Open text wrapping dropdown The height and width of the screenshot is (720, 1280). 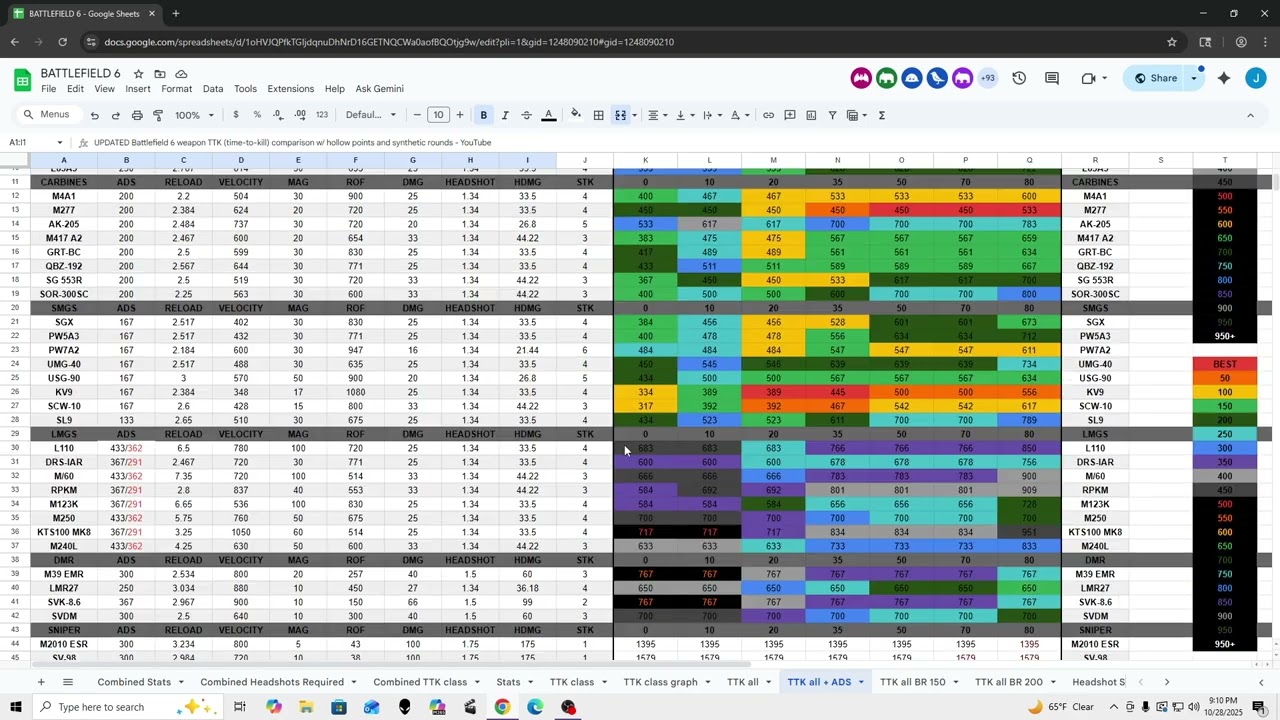click(x=712, y=115)
